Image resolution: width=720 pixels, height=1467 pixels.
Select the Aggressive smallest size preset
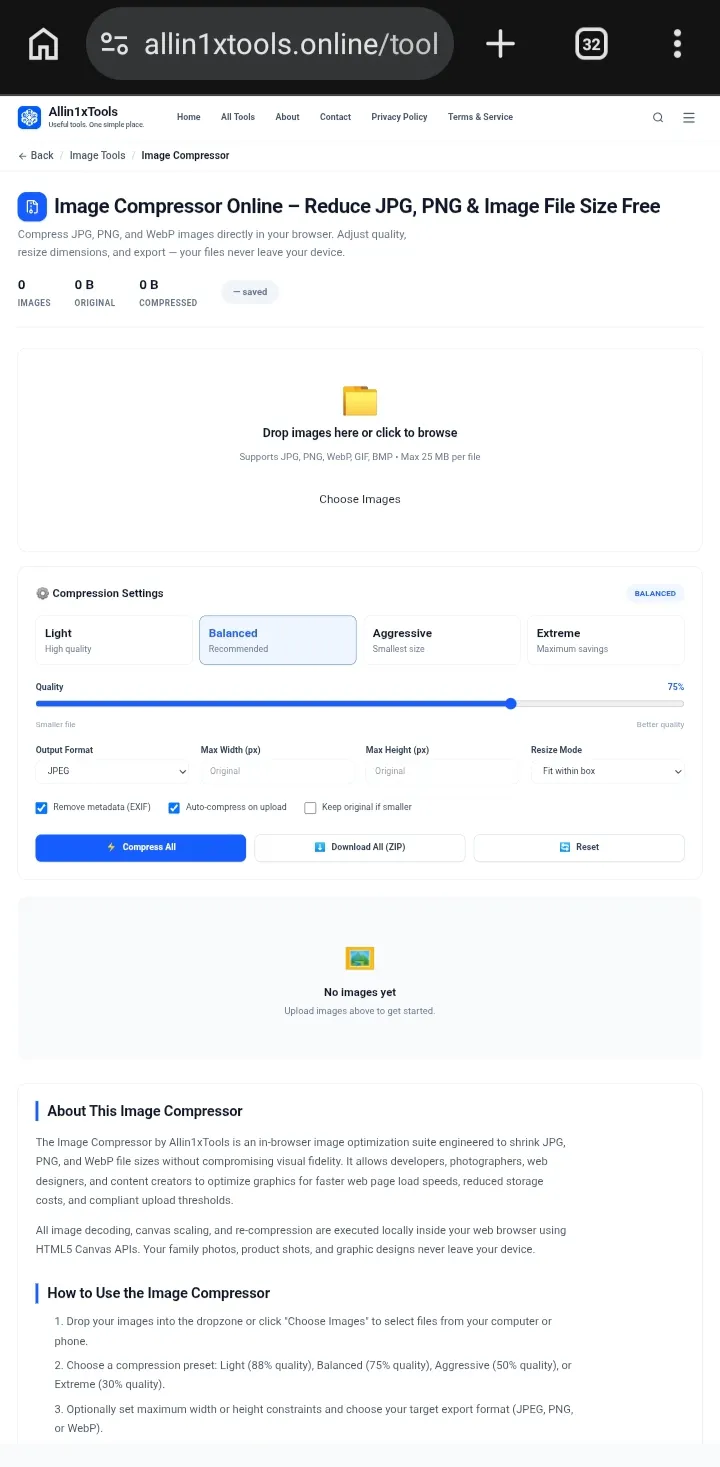point(442,640)
